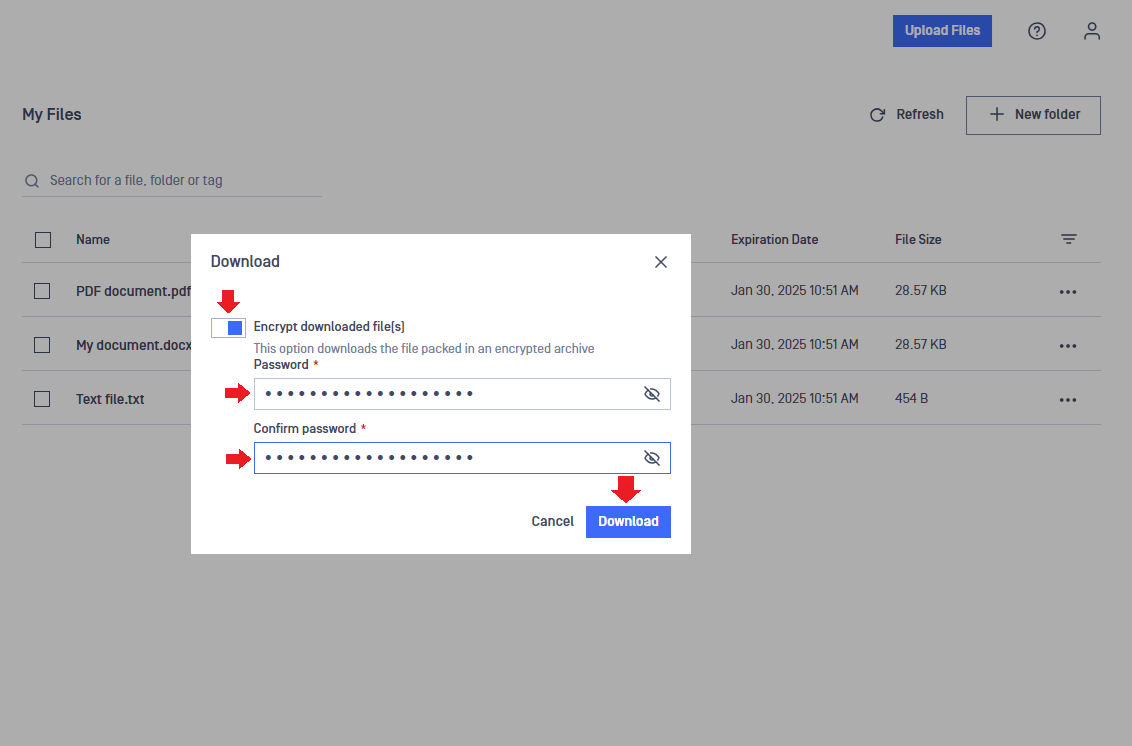Click the Encrypt downloaded file(s) label

pyautogui.click(x=329, y=326)
